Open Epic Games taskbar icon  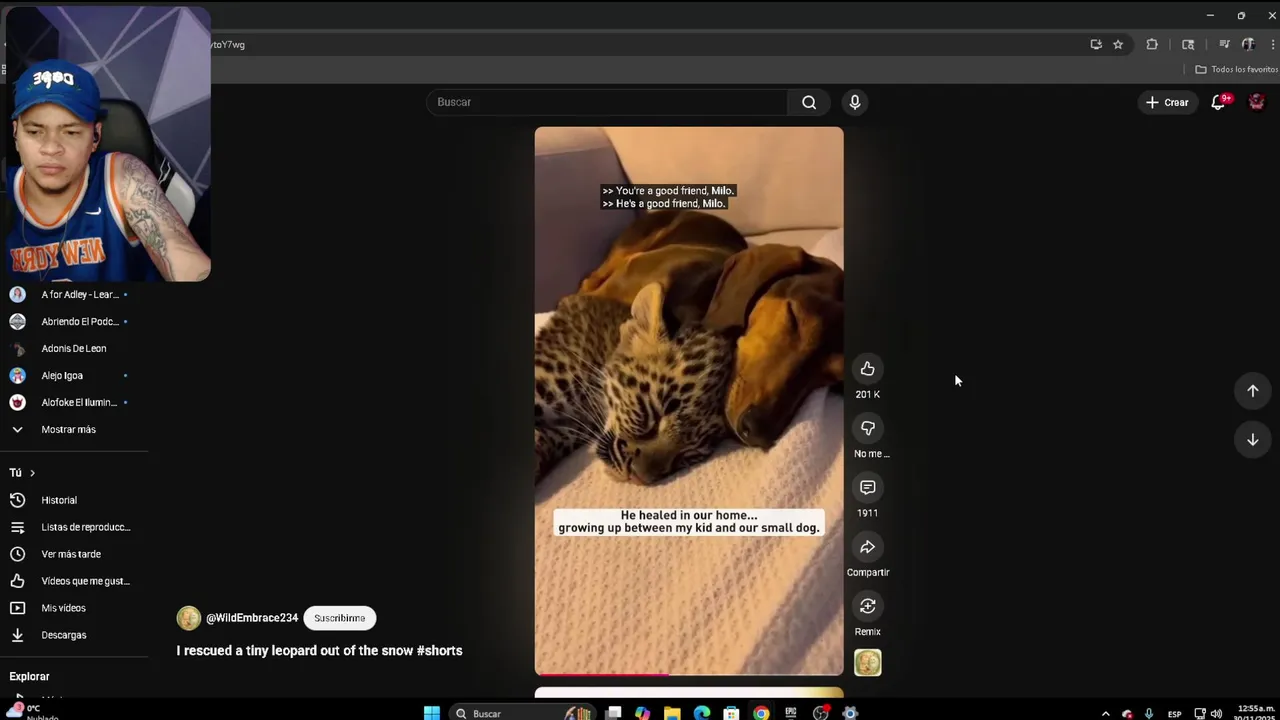coord(791,713)
